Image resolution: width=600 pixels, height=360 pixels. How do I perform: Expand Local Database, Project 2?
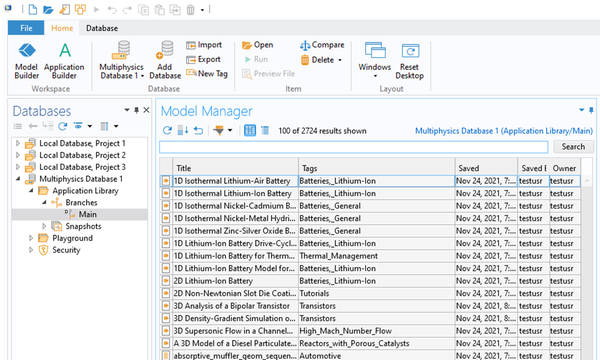(x=18, y=155)
